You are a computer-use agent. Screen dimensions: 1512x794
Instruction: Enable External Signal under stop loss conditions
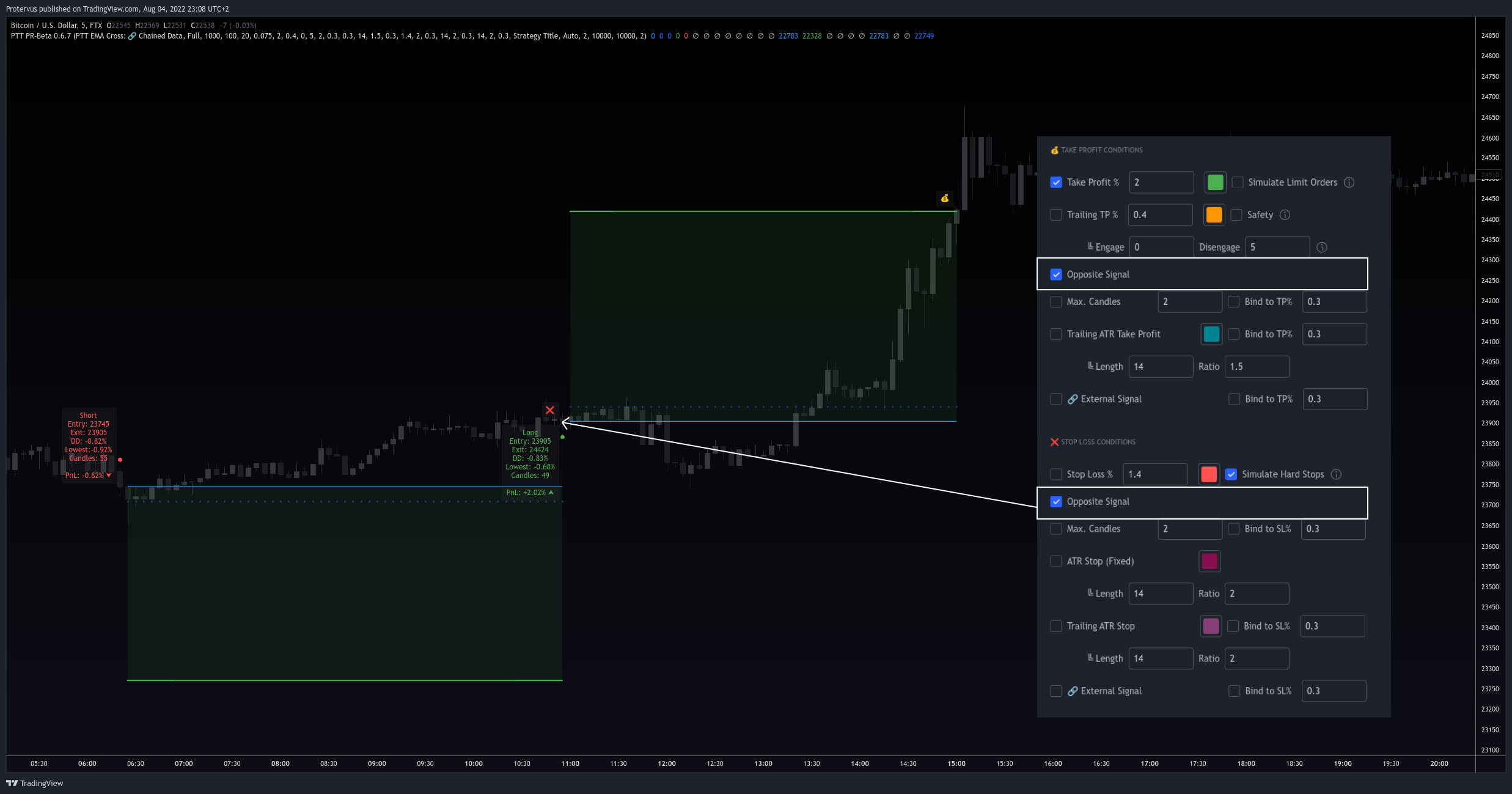coord(1056,691)
